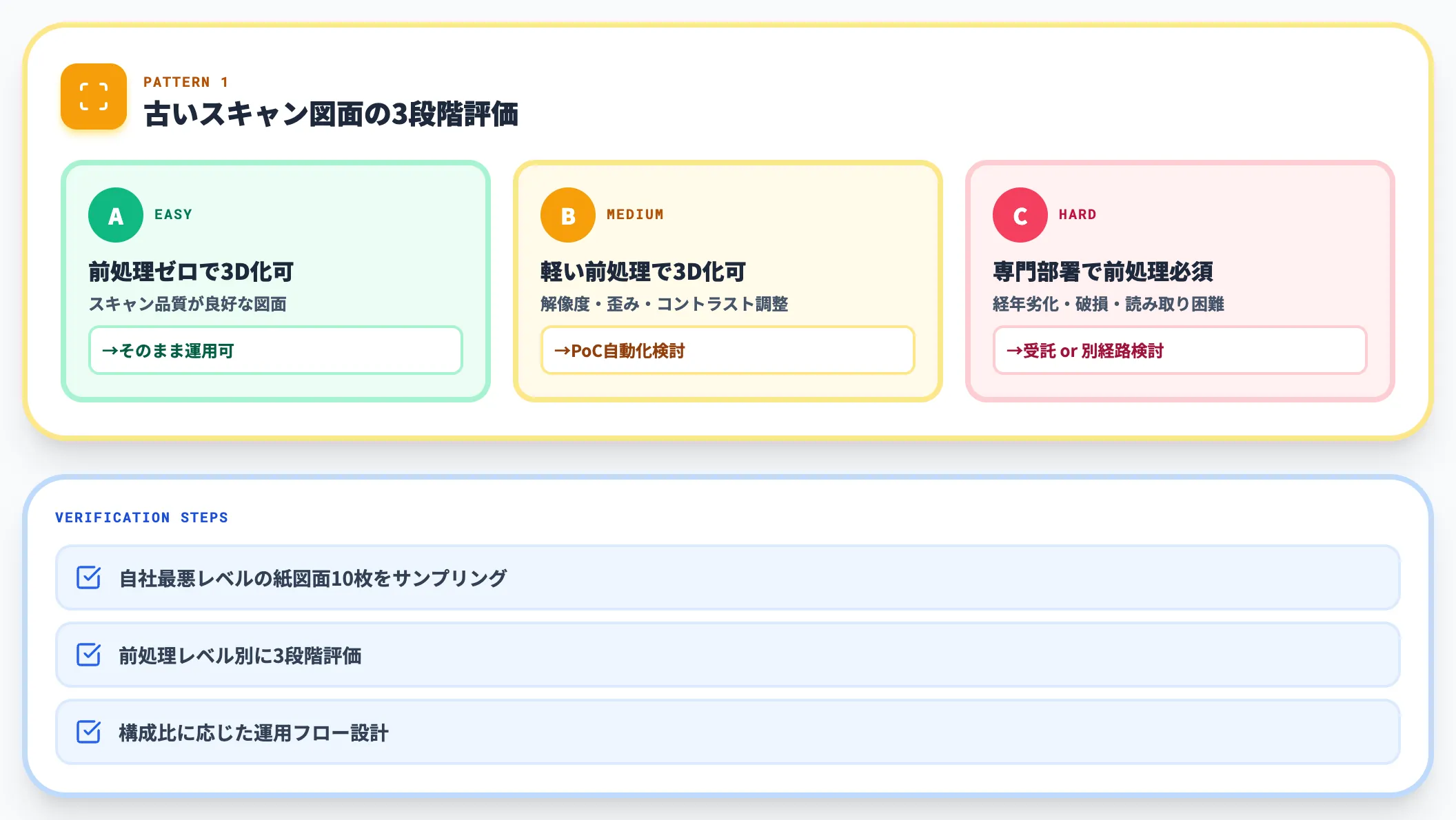Click the MEDIUM label
This screenshot has width=1456, height=820.
pos(635,214)
